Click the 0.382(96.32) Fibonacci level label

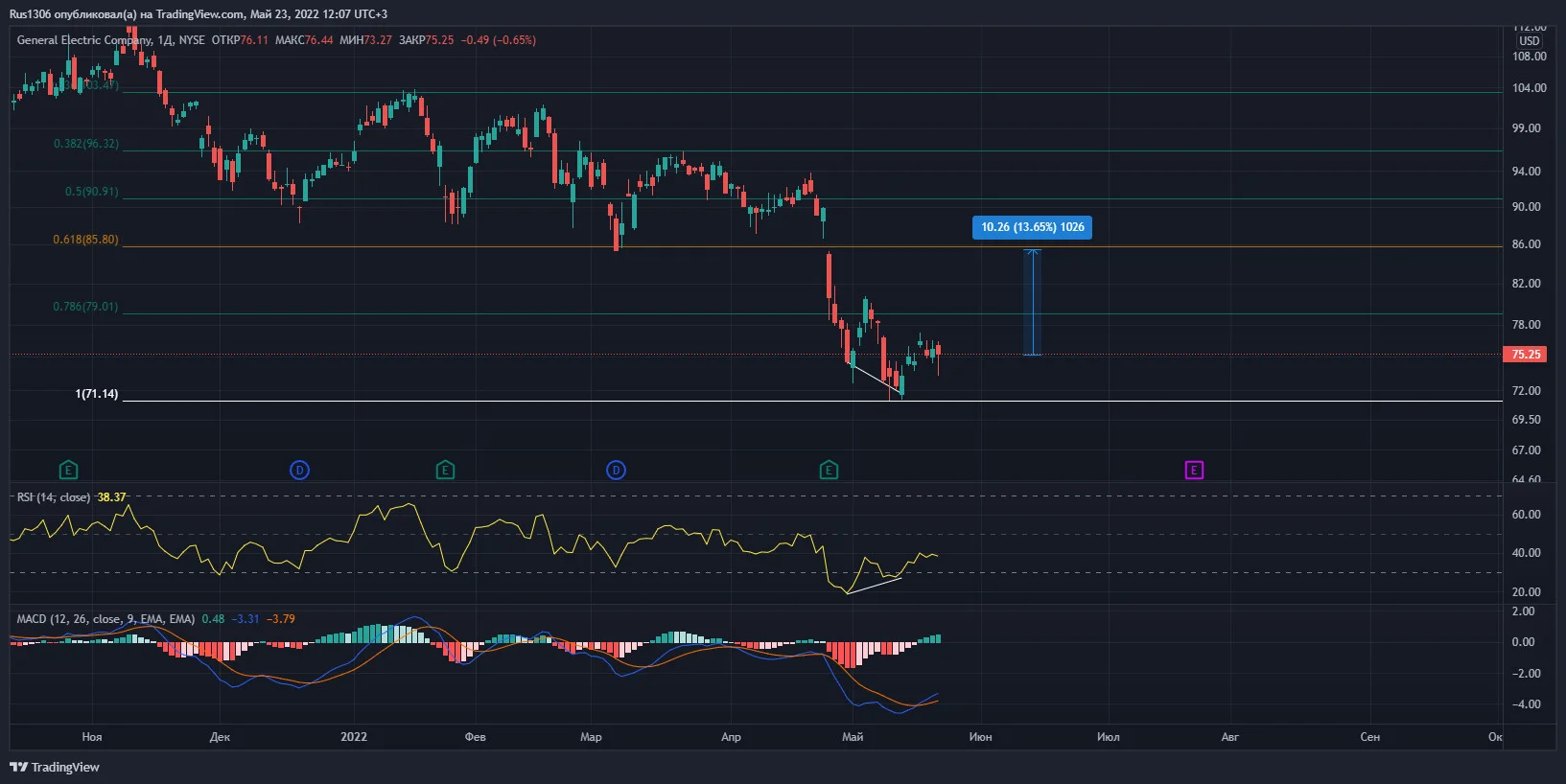[86, 144]
